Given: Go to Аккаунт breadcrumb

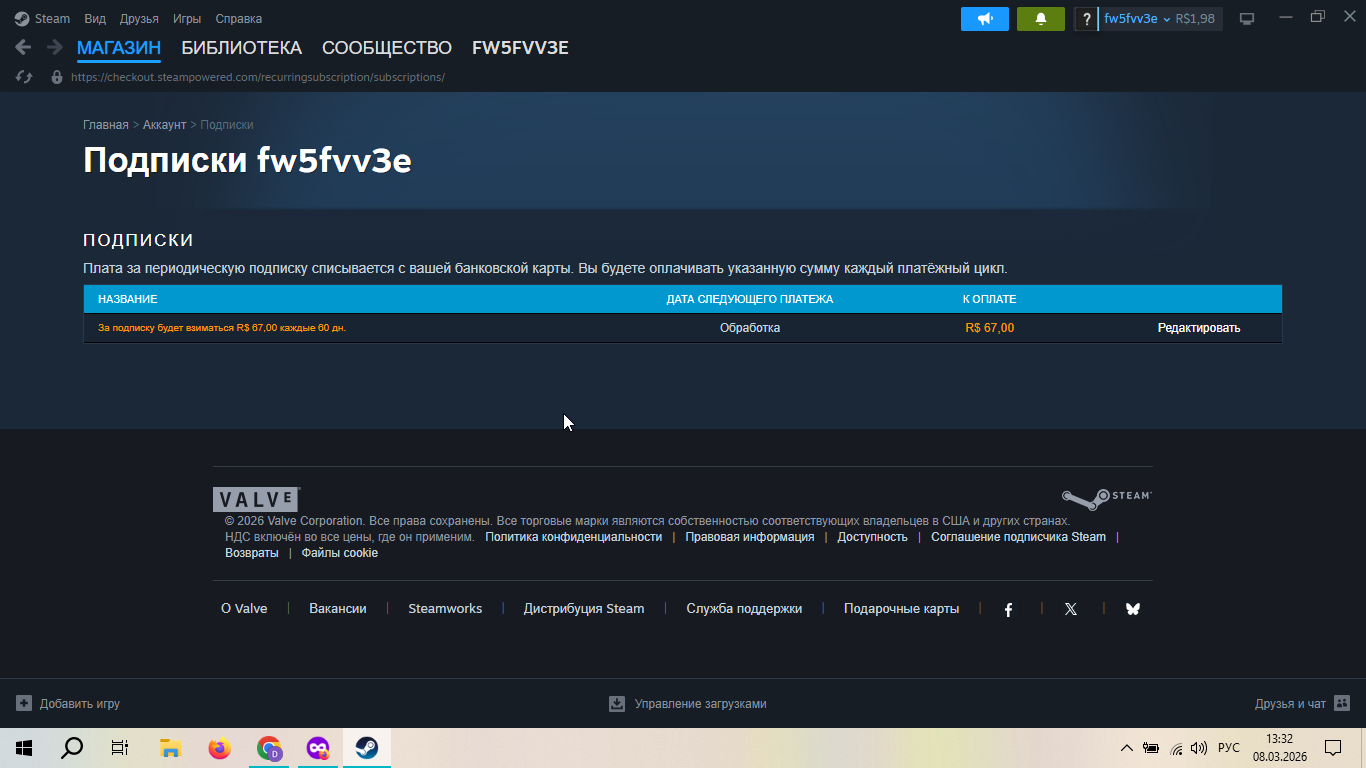Looking at the screenshot, I should [164, 125].
